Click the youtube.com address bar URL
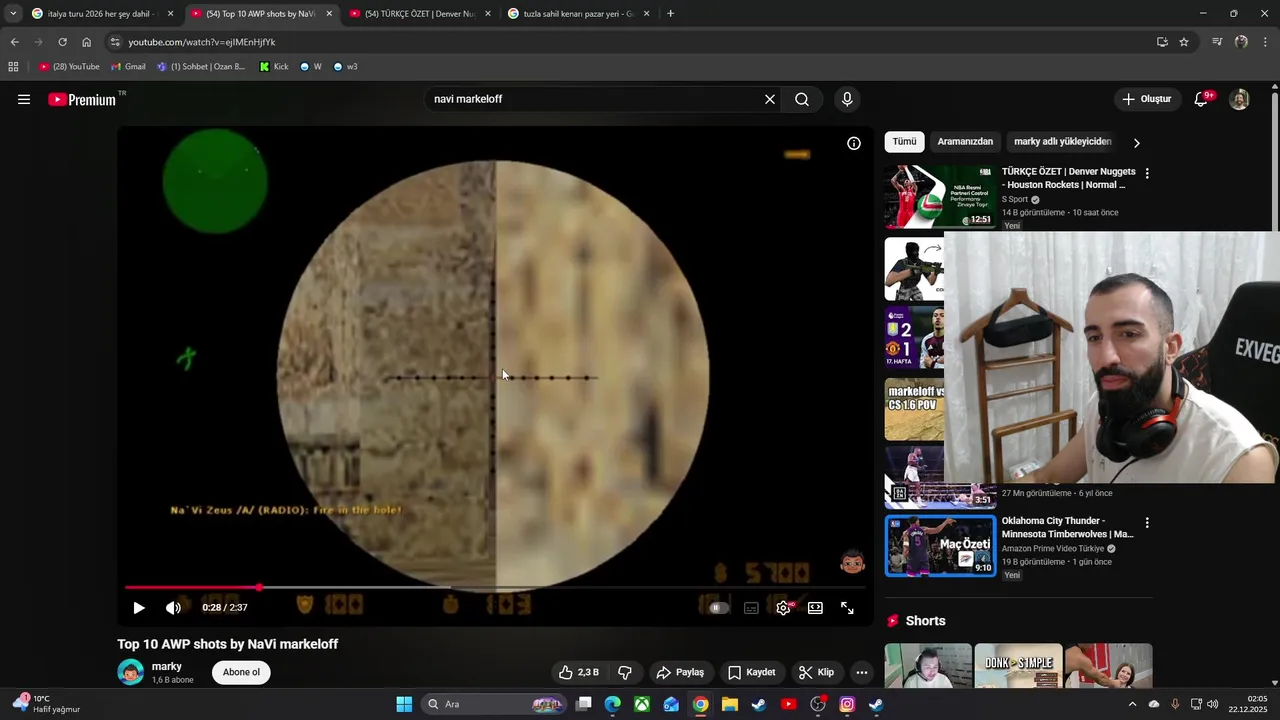 click(202, 42)
